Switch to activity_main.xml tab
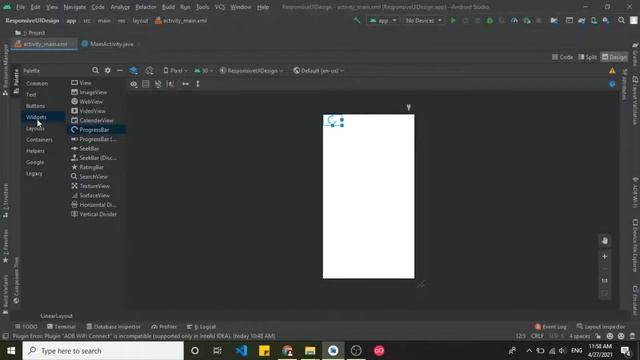The width and height of the screenshot is (640, 360). pyautogui.click(x=44, y=44)
